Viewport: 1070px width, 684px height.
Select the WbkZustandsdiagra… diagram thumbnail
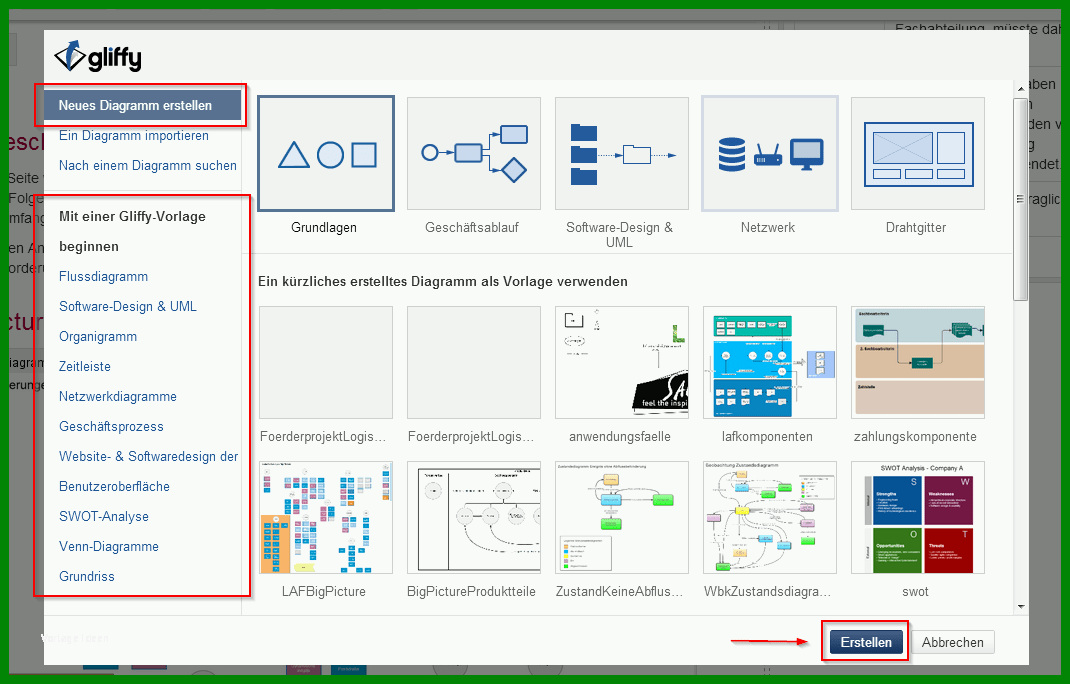click(x=770, y=517)
